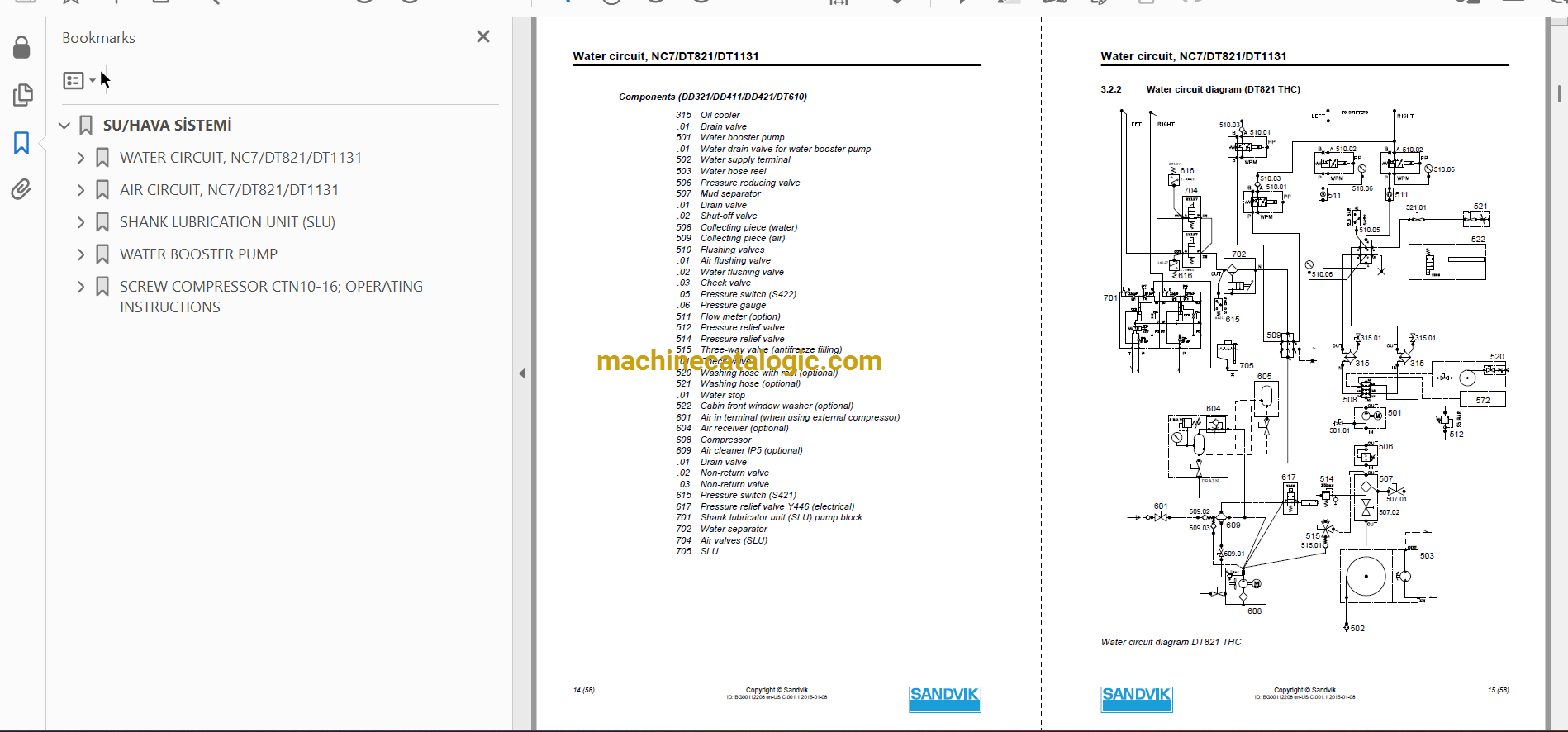Click the '3.2.2 Water circuit diagram (DT821 THC)' heading
1568x732 pixels.
click(x=1200, y=89)
